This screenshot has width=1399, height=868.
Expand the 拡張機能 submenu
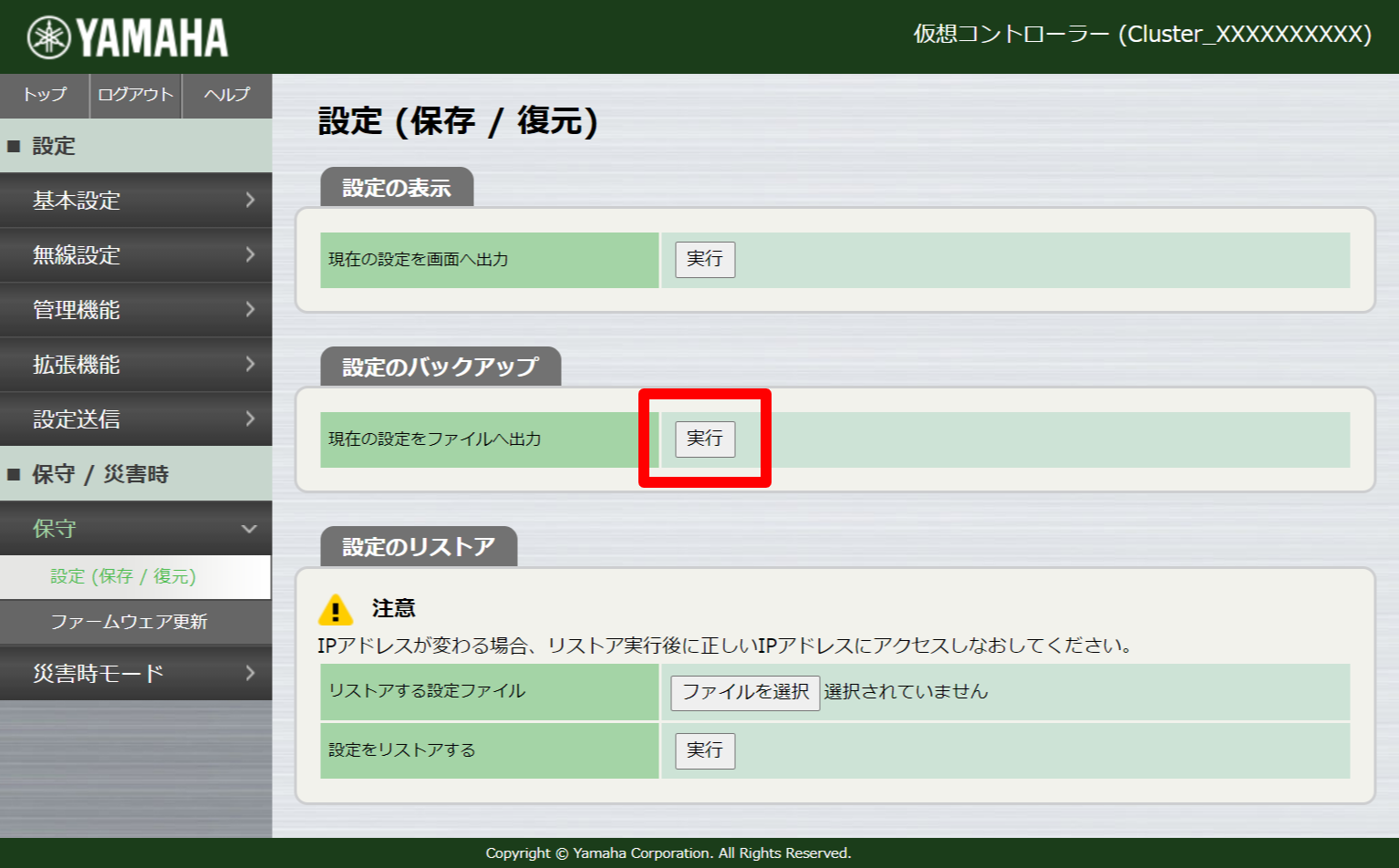pyautogui.click(x=135, y=365)
